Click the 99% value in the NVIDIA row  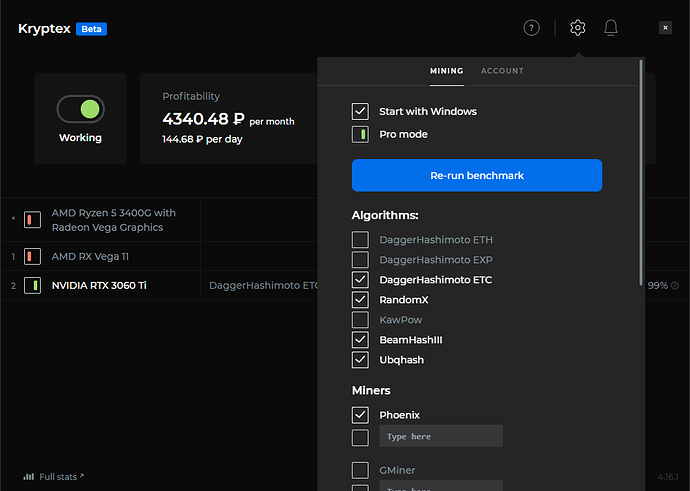coord(657,286)
